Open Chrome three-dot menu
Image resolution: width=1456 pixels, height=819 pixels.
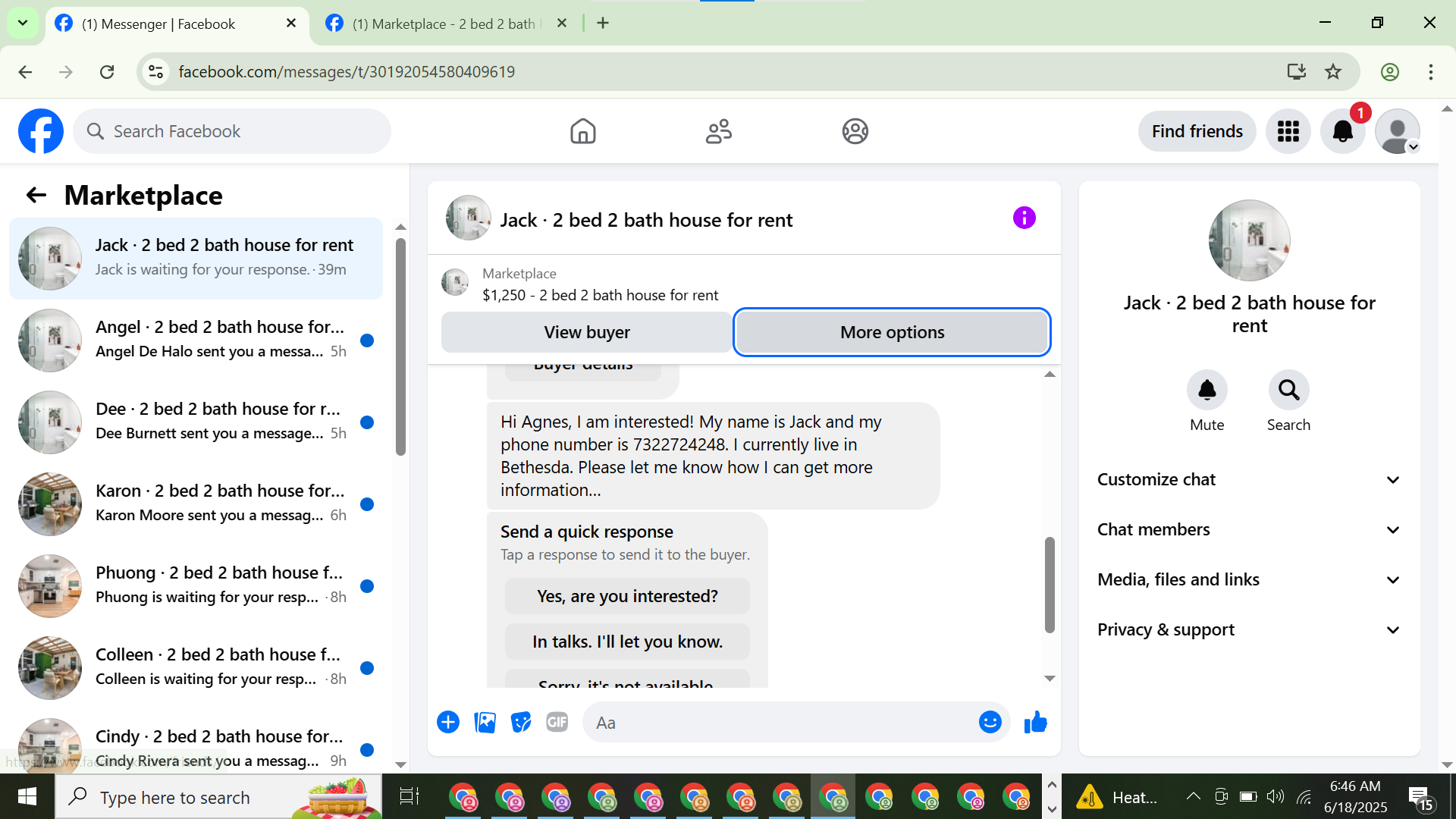click(1430, 71)
